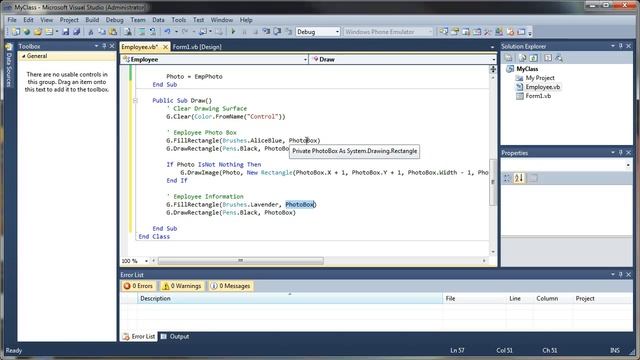The height and width of the screenshot is (360, 640).
Task: Click the New Project toolbar icon
Action: point(16,32)
